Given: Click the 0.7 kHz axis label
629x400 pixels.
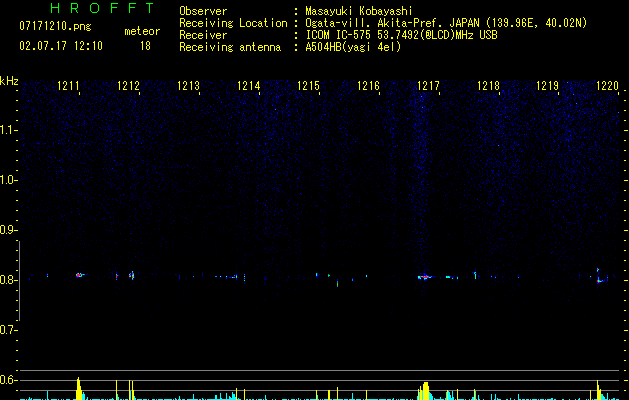Looking at the screenshot, I should 8,330.
